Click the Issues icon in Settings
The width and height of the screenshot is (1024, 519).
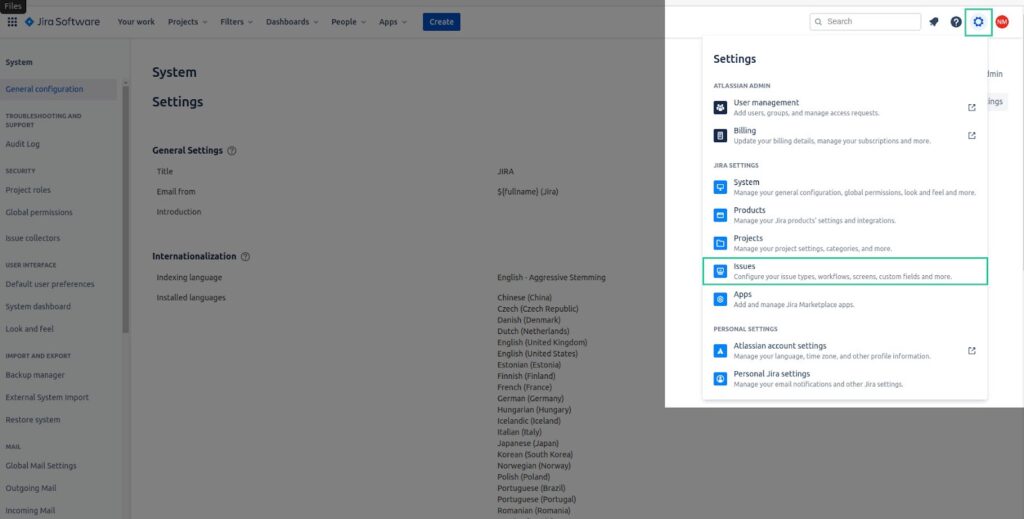[x=720, y=271]
